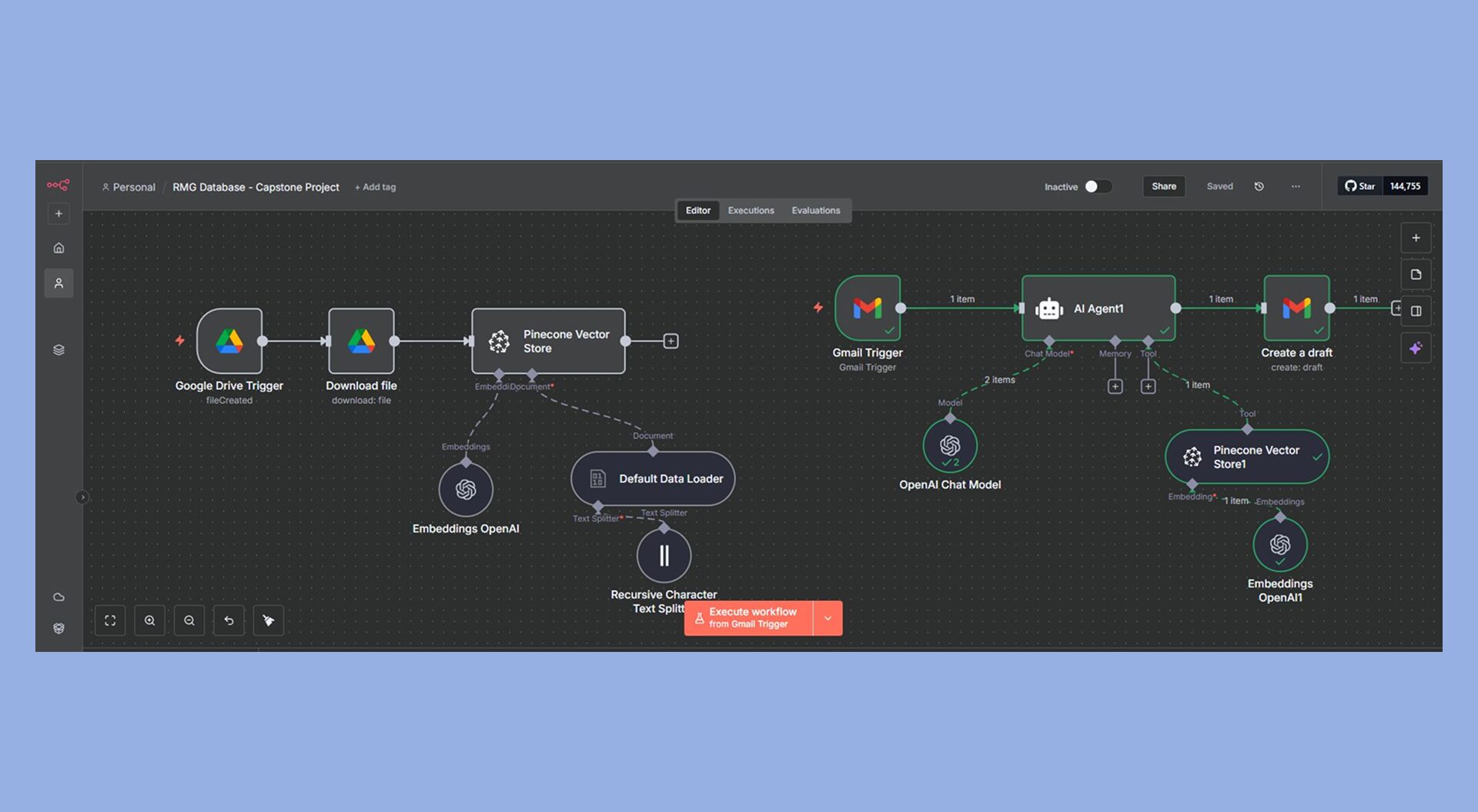Click the home icon in left sidebar
Image resolution: width=1478 pixels, height=812 pixels.
pos(59,248)
